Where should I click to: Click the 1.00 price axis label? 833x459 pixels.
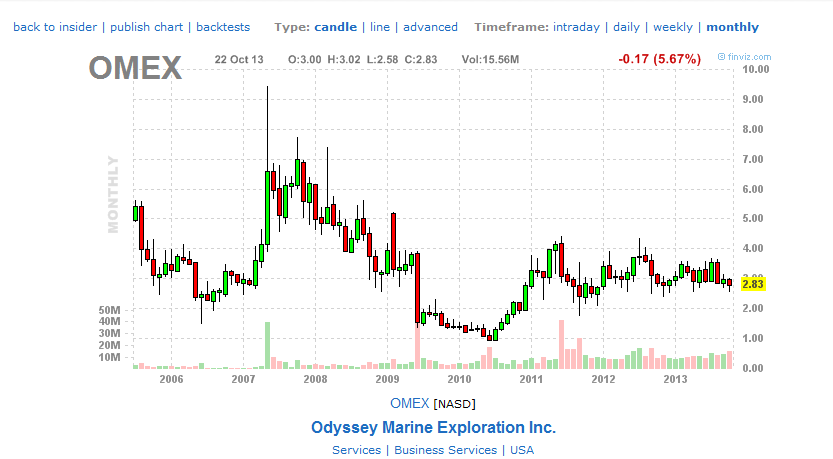[x=753, y=338]
